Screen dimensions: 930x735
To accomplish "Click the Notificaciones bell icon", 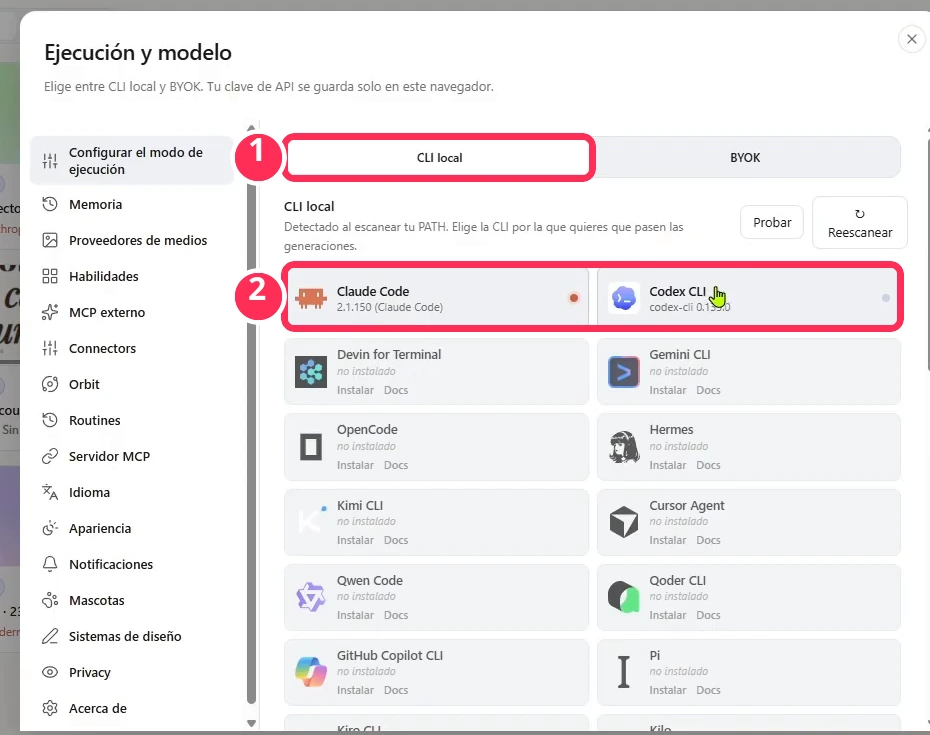I will [x=50, y=564].
